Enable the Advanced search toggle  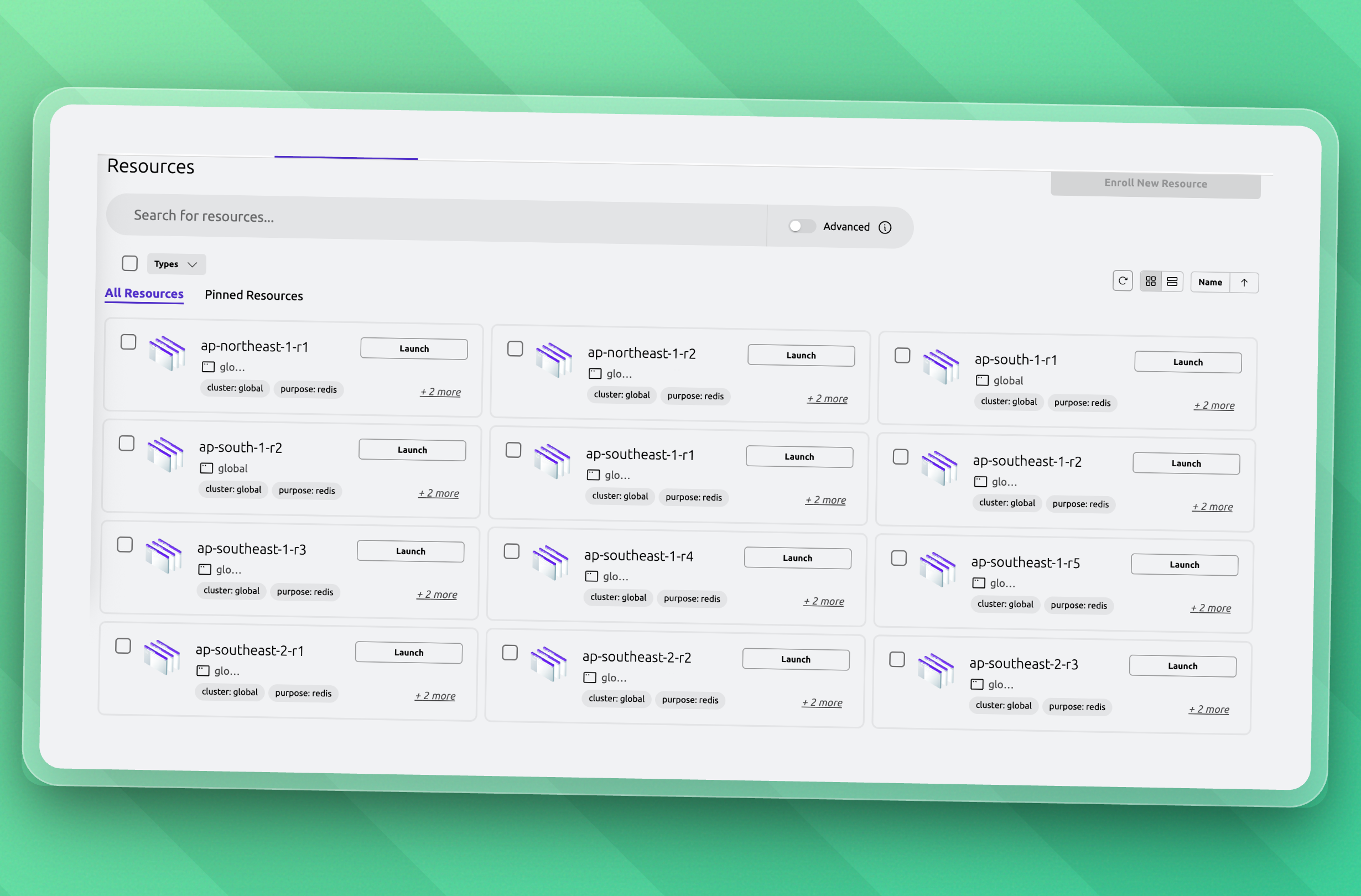coord(801,226)
